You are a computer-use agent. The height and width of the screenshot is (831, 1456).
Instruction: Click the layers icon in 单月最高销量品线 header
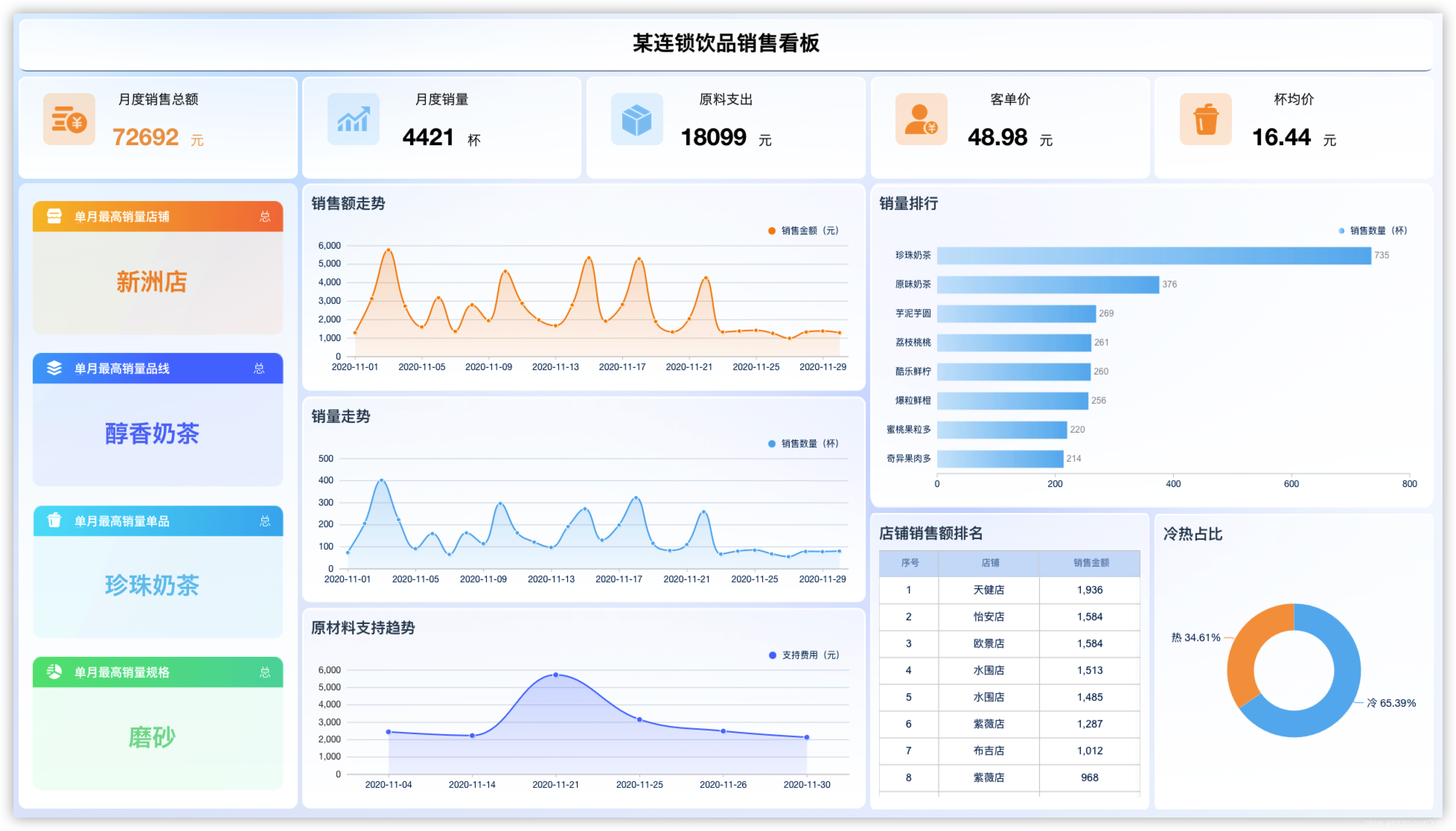(54, 368)
